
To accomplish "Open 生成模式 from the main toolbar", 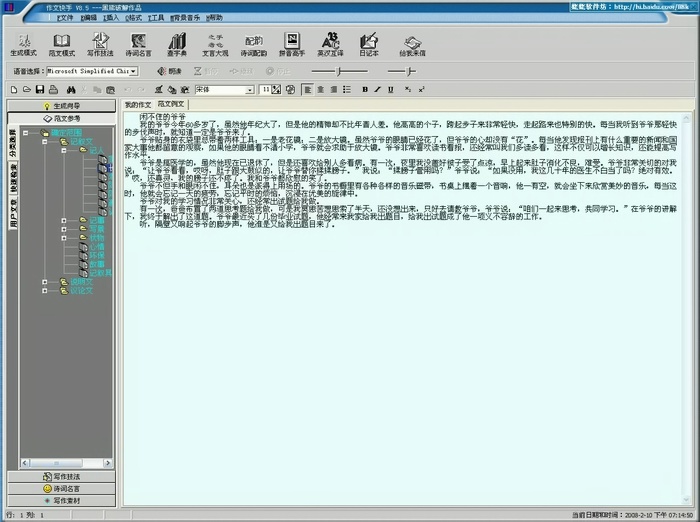I will tap(23, 43).
